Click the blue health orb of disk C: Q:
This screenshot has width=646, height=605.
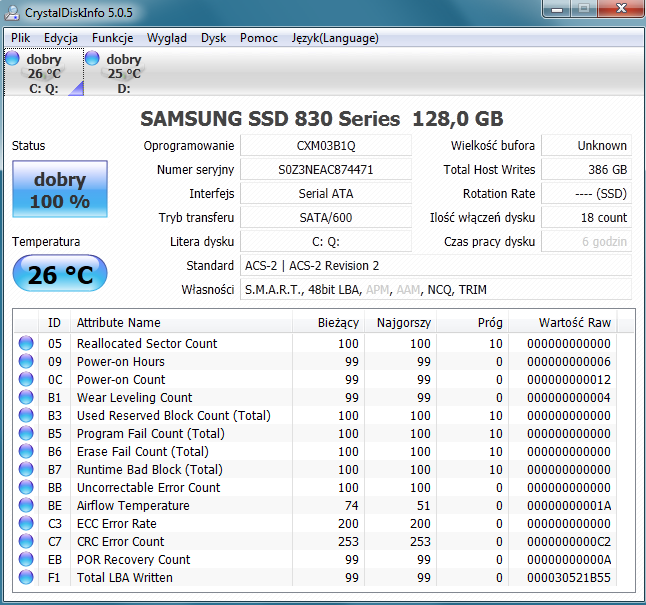pos(12,58)
